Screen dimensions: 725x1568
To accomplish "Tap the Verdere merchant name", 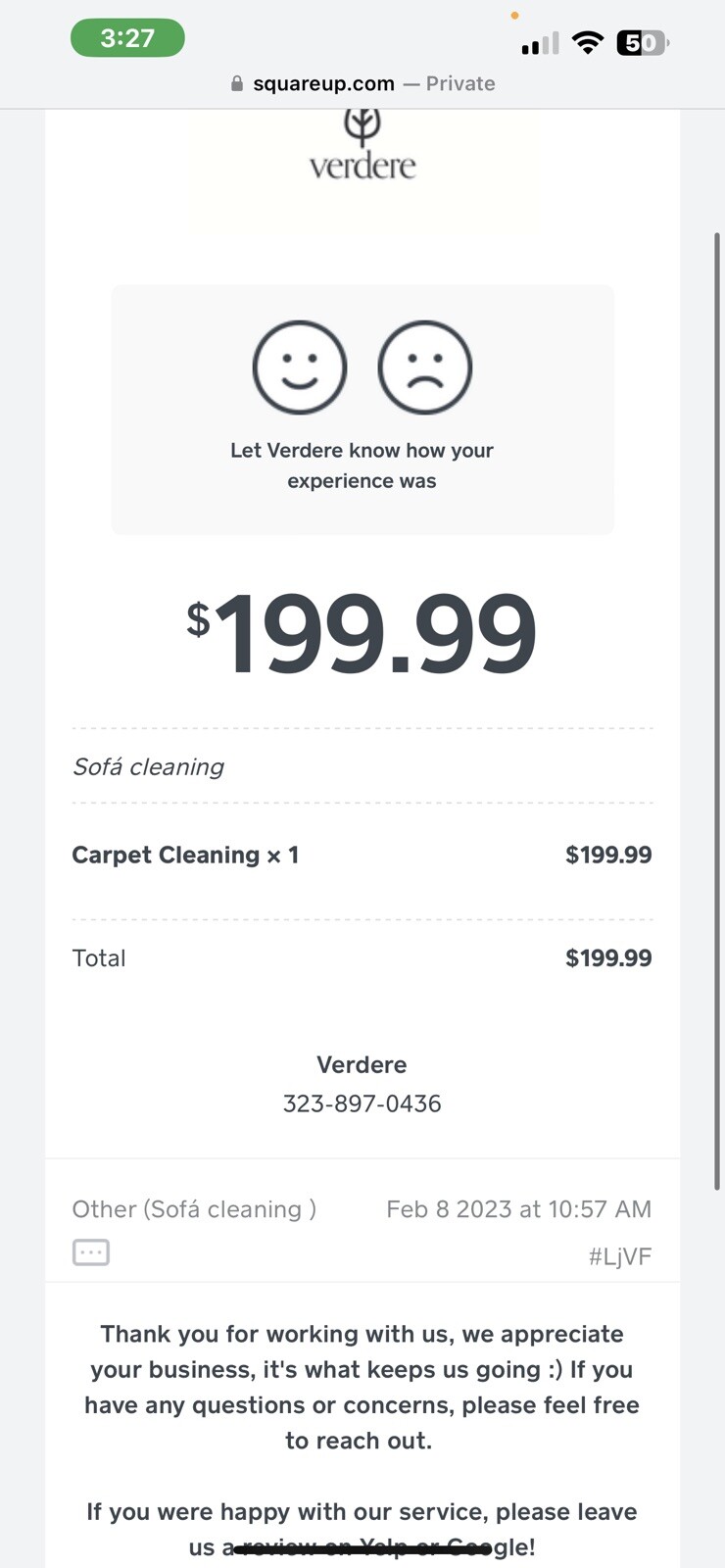I will pyautogui.click(x=362, y=1065).
